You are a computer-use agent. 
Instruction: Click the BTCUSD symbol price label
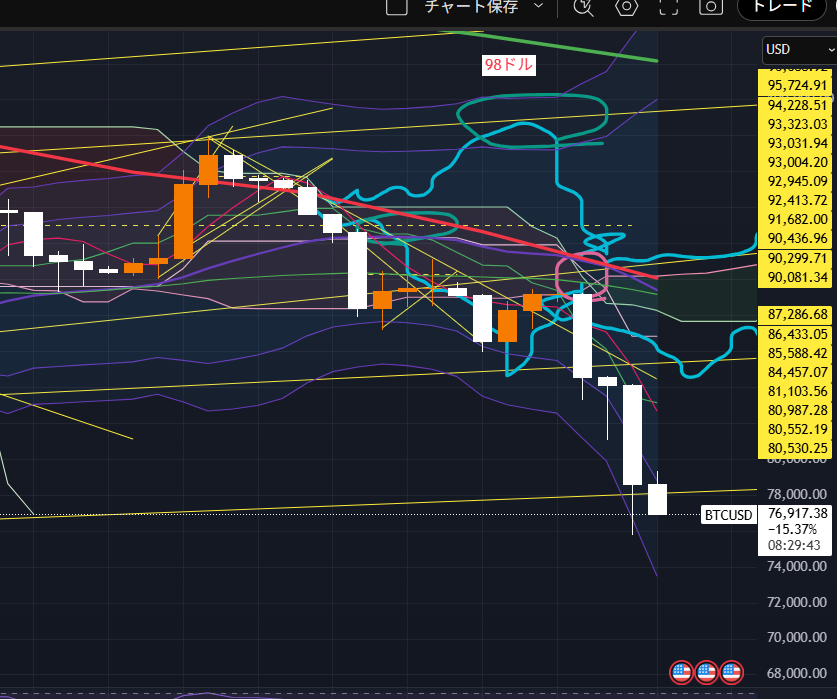pyautogui.click(x=729, y=515)
